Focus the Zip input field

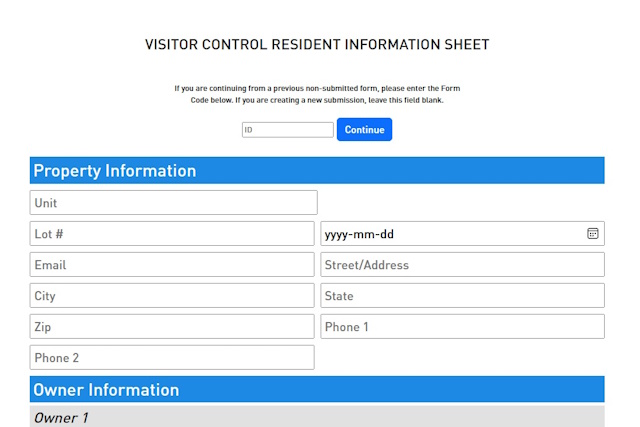point(172,327)
